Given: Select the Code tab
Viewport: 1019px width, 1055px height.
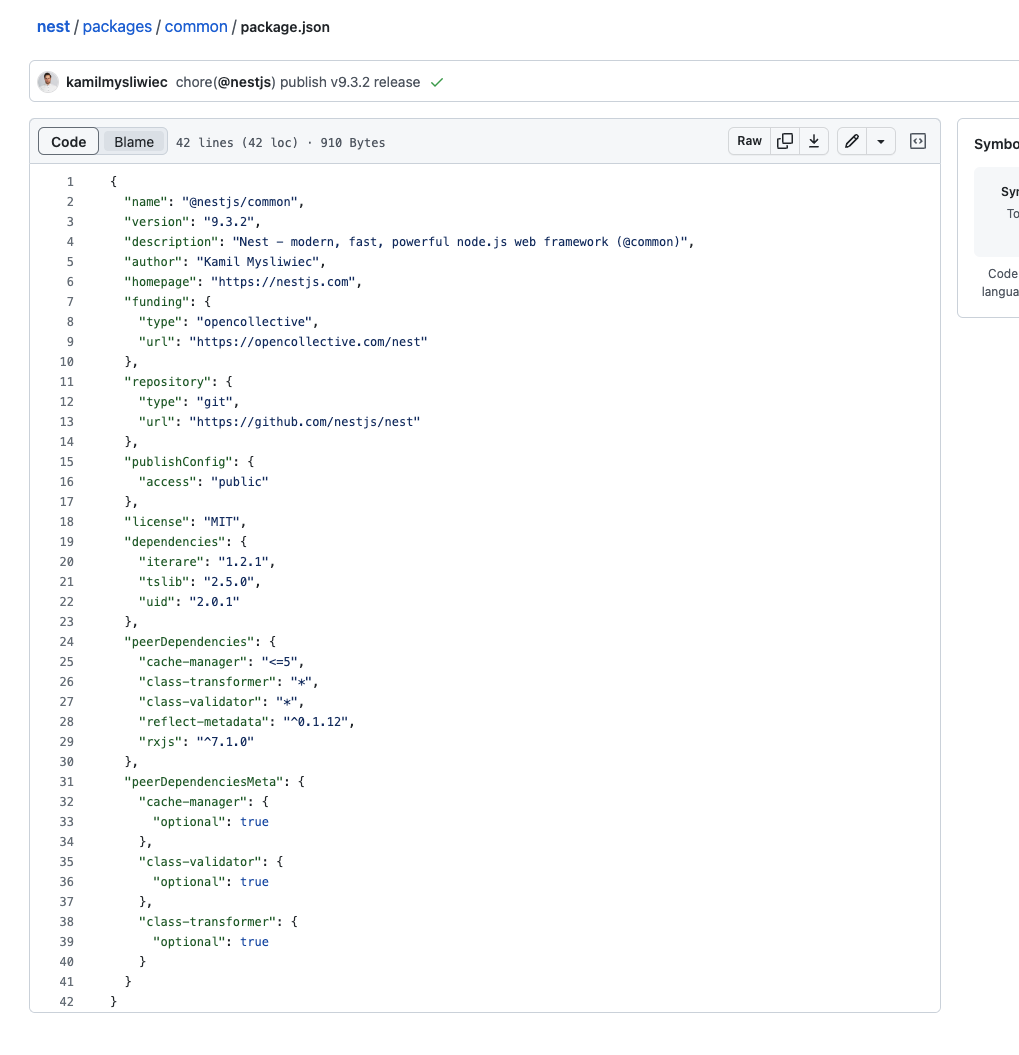Looking at the screenshot, I should 68,141.
